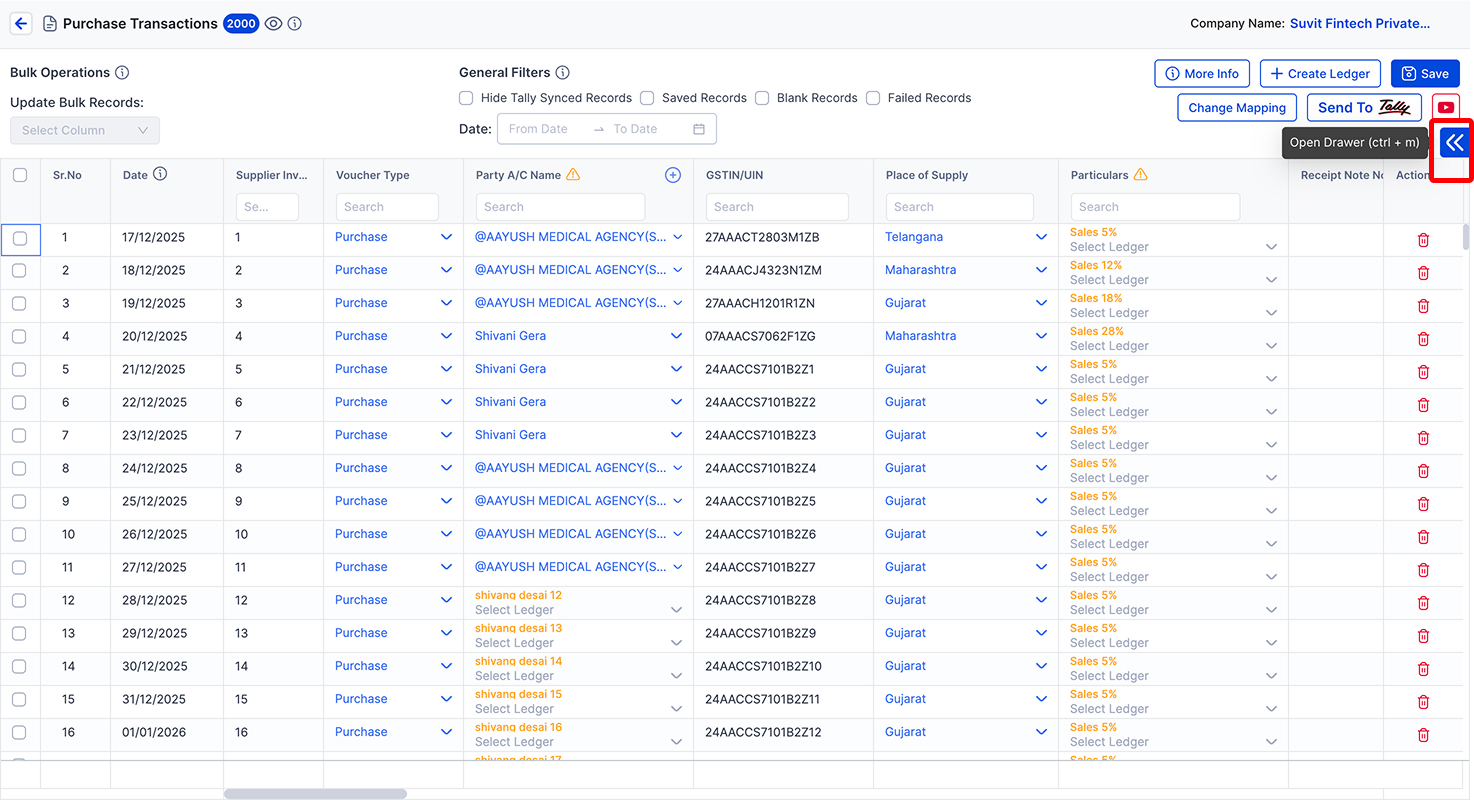The width and height of the screenshot is (1474, 800).
Task: Click plus icon in Party A/C Name header
Action: click(673, 175)
